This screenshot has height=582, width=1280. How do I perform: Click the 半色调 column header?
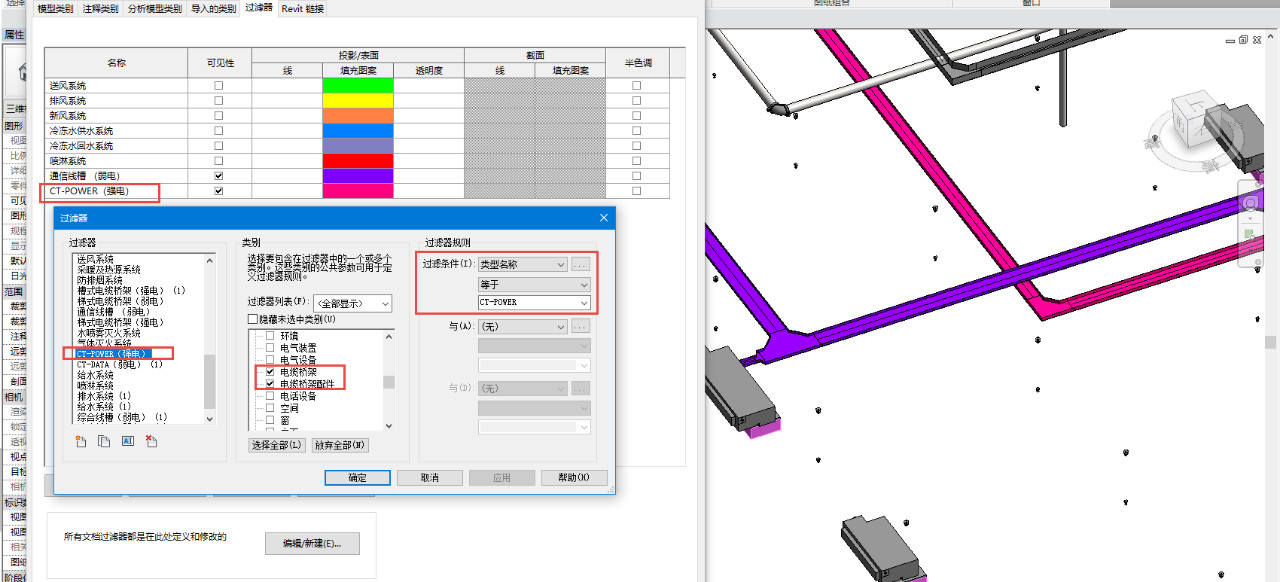coord(636,63)
